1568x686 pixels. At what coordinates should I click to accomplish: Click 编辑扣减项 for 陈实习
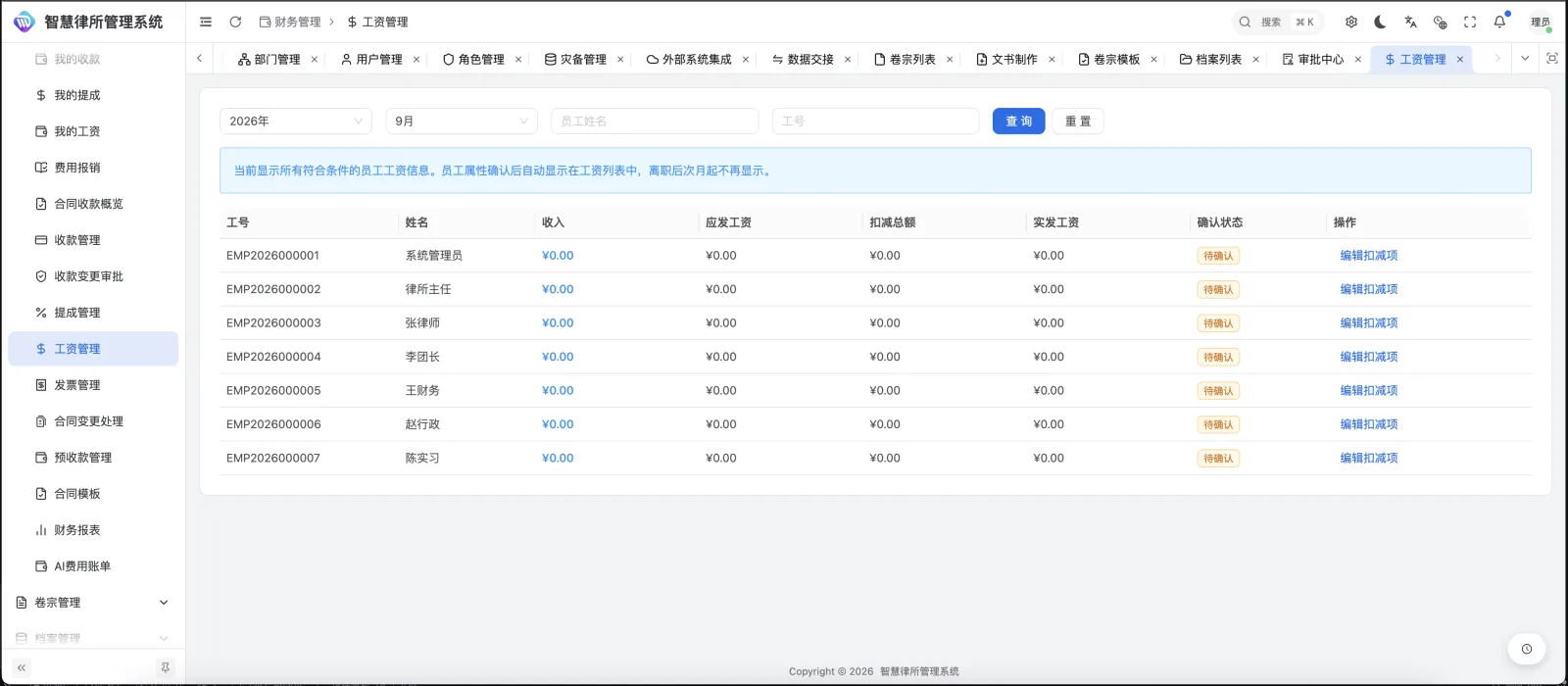pyautogui.click(x=1369, y=459)
